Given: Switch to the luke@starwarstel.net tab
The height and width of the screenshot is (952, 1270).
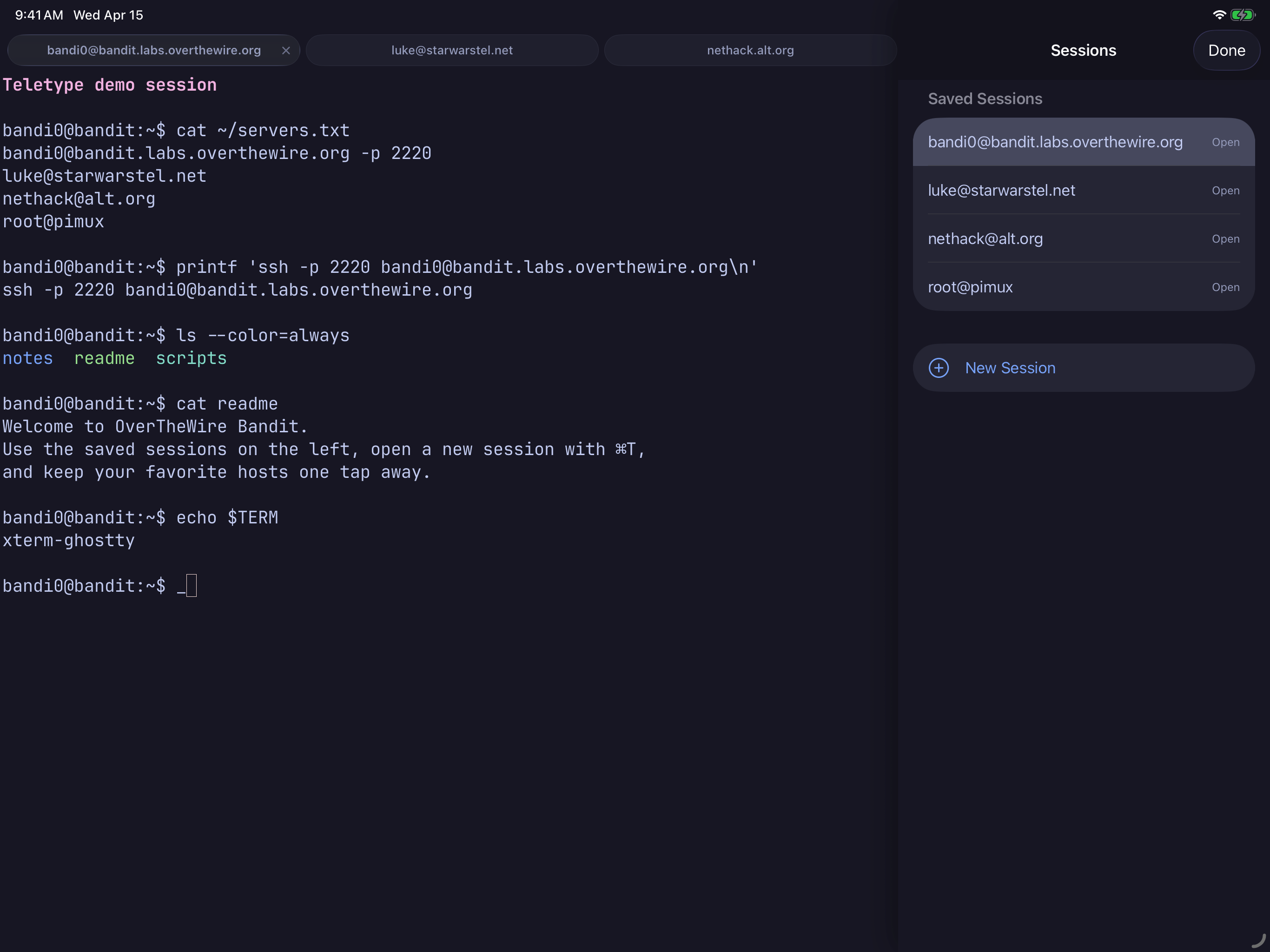Looking at the screenshot, I should point(452,51).
